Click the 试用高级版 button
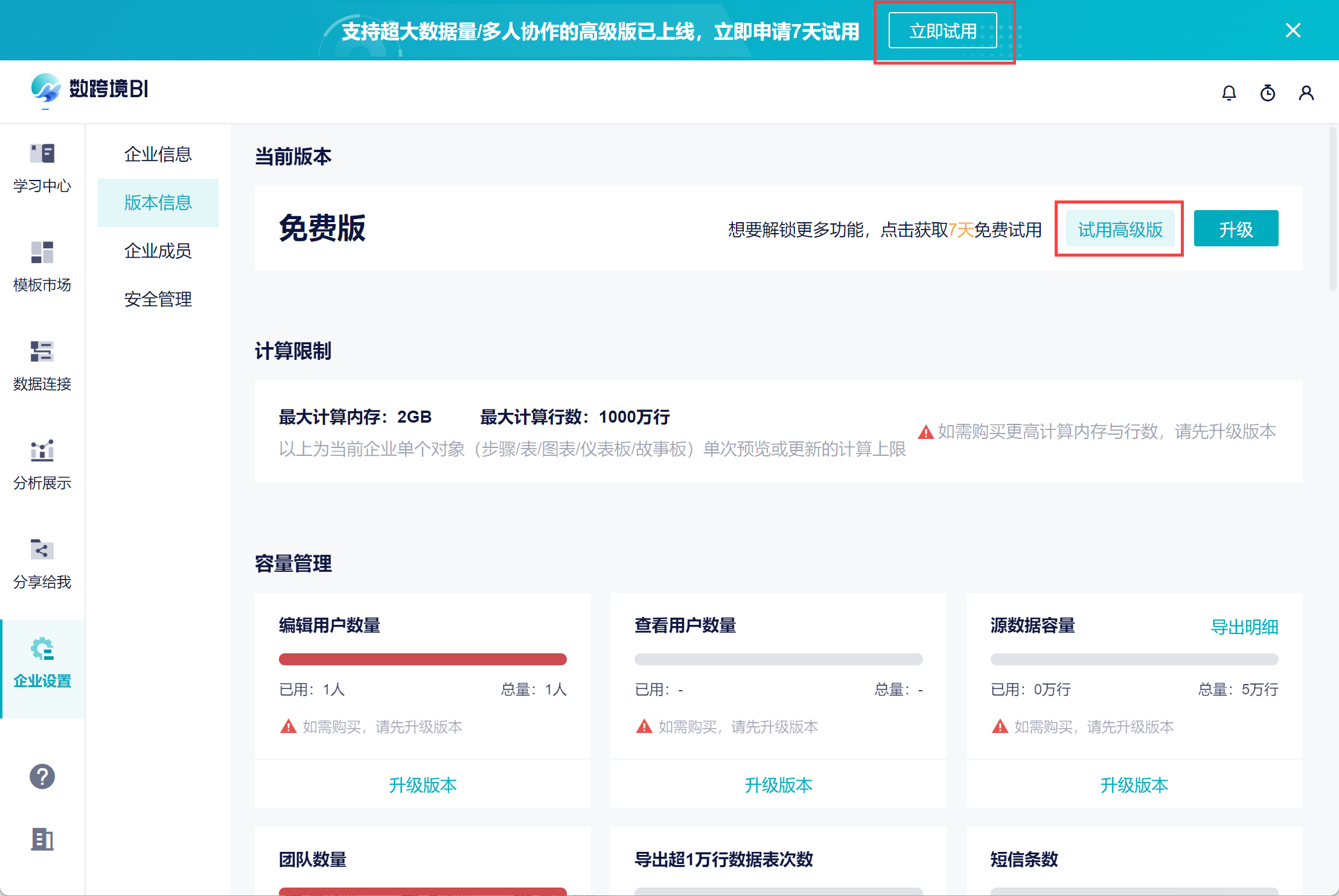 [1120, 229]
